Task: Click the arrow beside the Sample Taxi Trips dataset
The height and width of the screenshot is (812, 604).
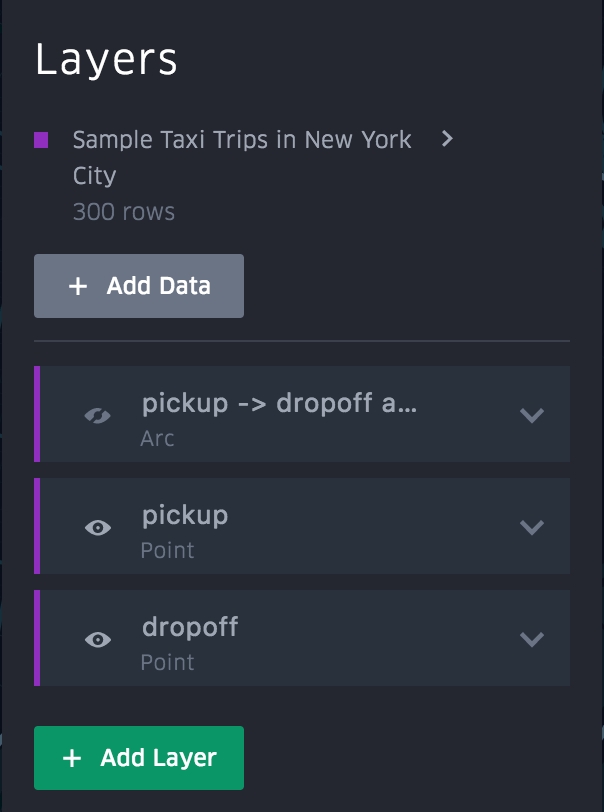Action: coord(447,139)
